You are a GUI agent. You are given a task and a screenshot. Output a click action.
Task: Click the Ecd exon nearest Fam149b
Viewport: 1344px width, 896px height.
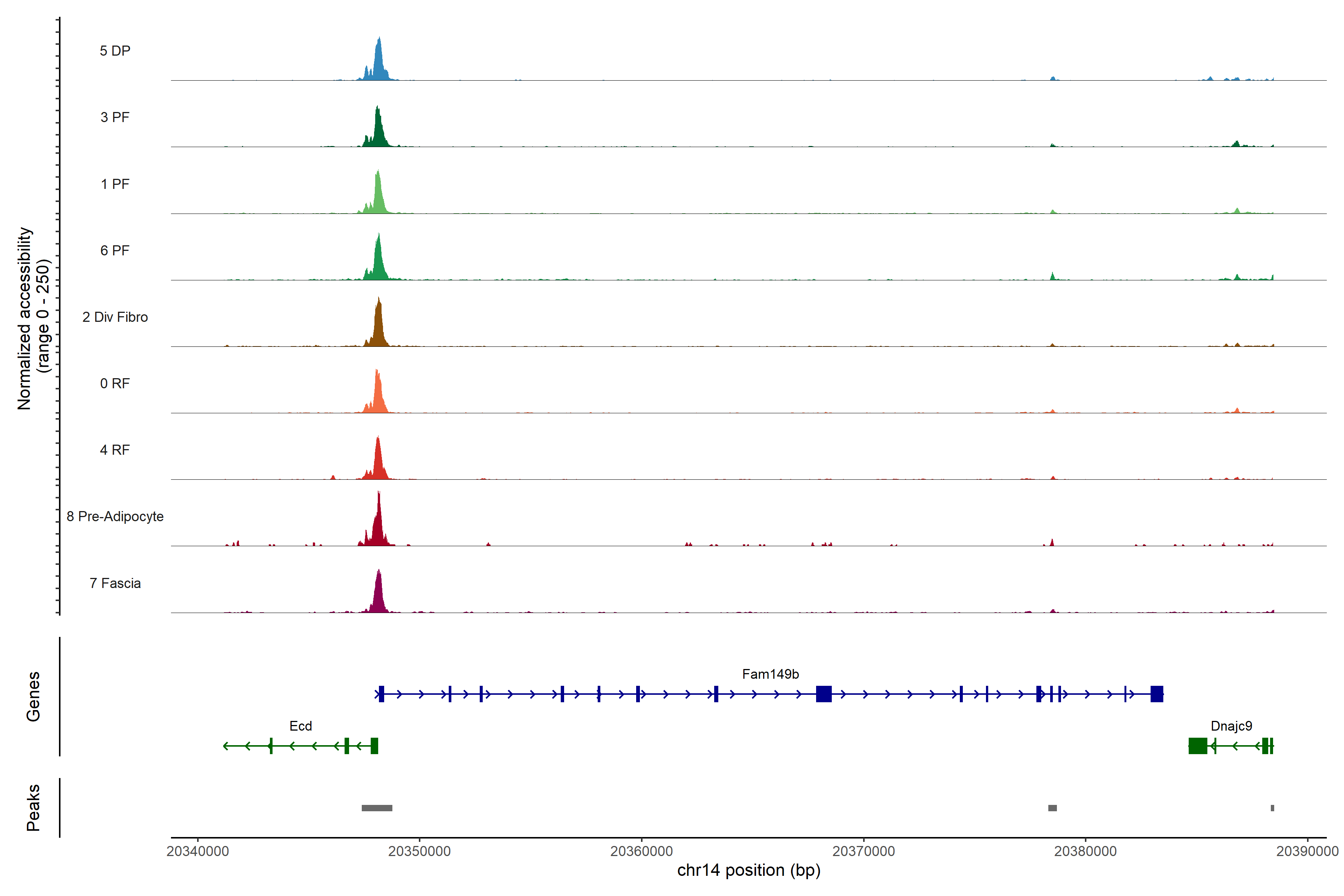point(374,746)
